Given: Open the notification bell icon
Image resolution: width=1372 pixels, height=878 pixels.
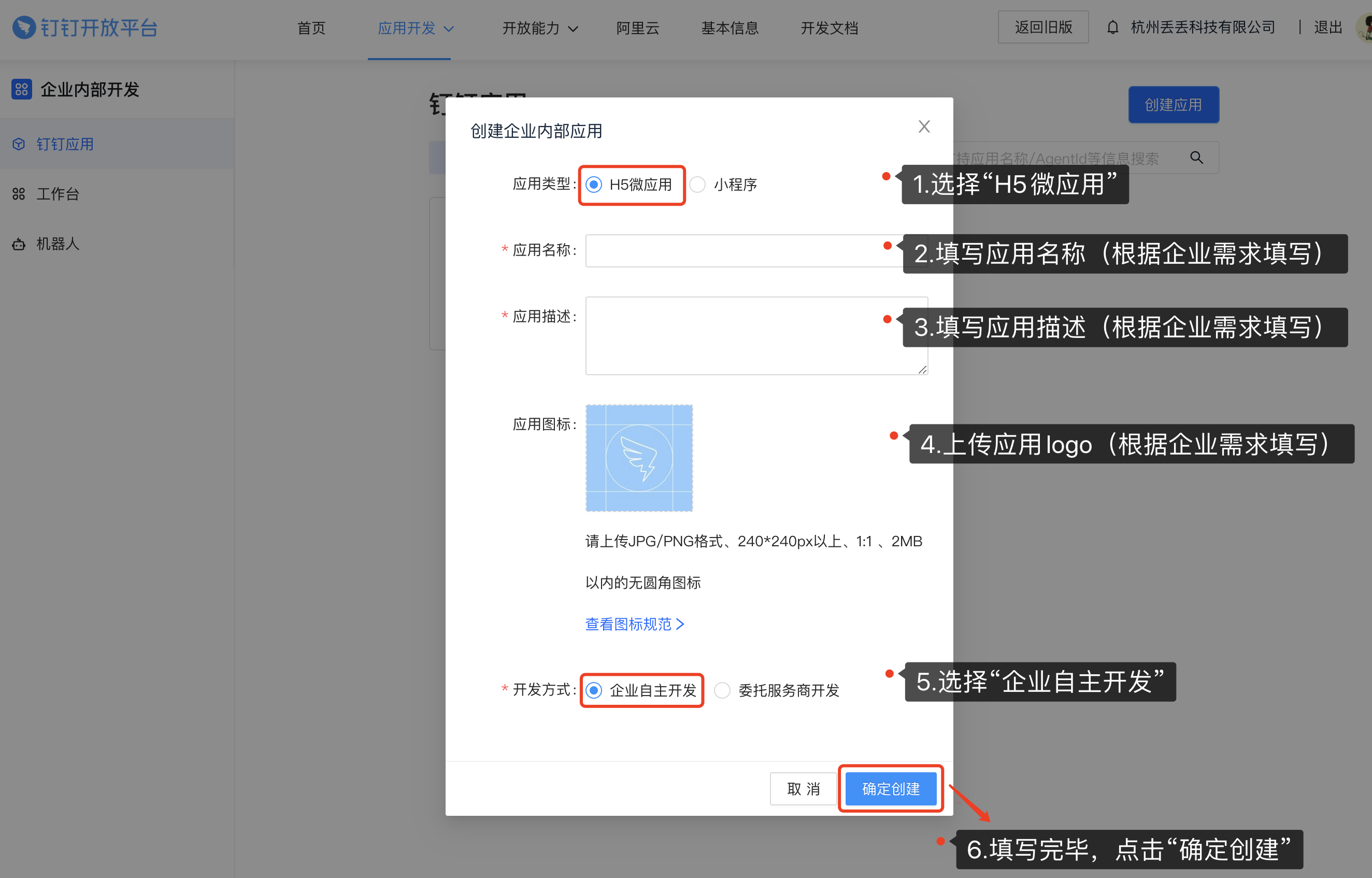Looking at the screenshot, I should 1112,27.
